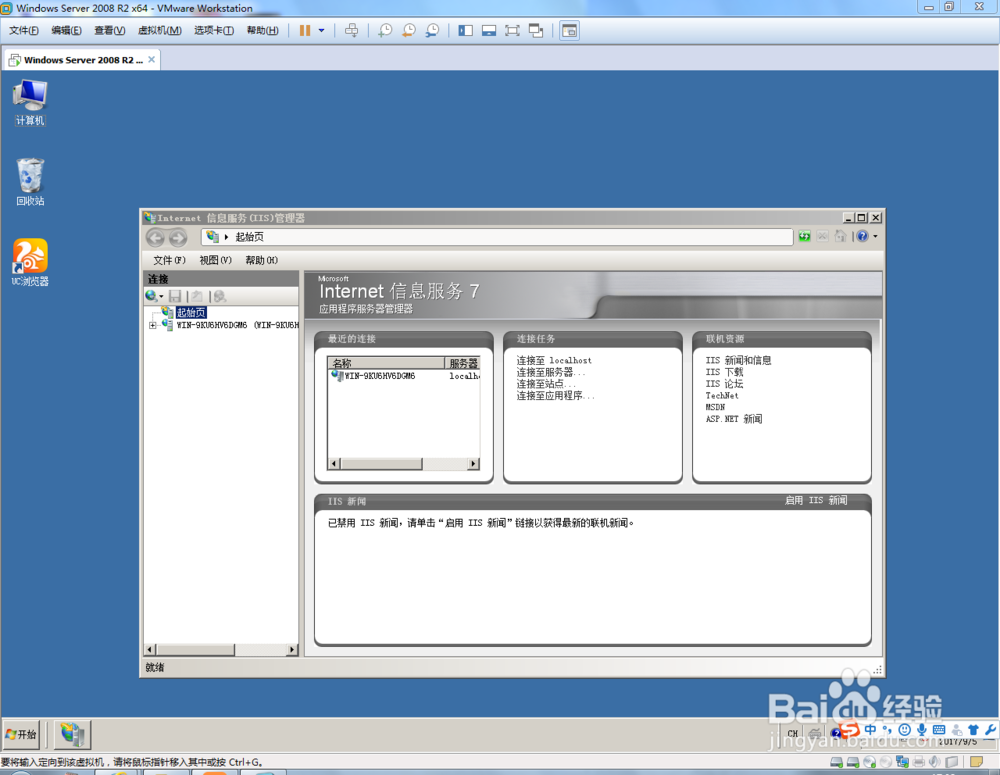The width and height of the screenshot is (1000, 775).
Task: Open VMware 帮助(H) menu
Action: click(x=263, y=31)
